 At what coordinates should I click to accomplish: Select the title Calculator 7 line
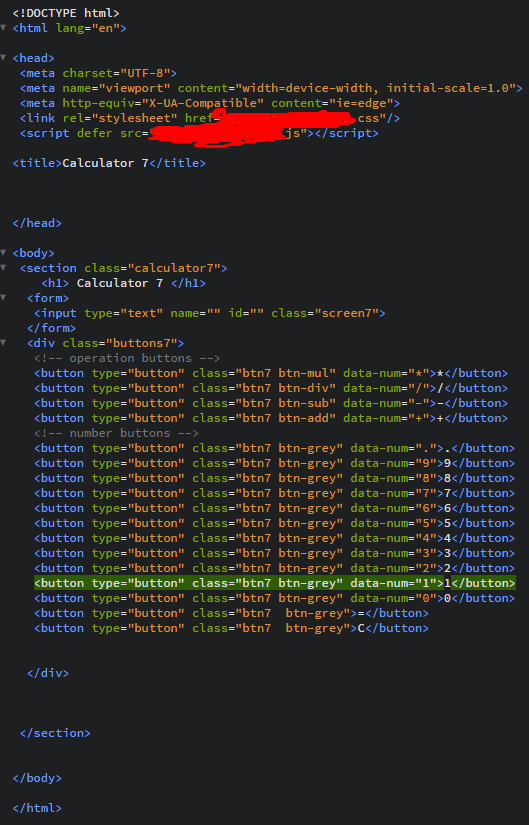109,163
